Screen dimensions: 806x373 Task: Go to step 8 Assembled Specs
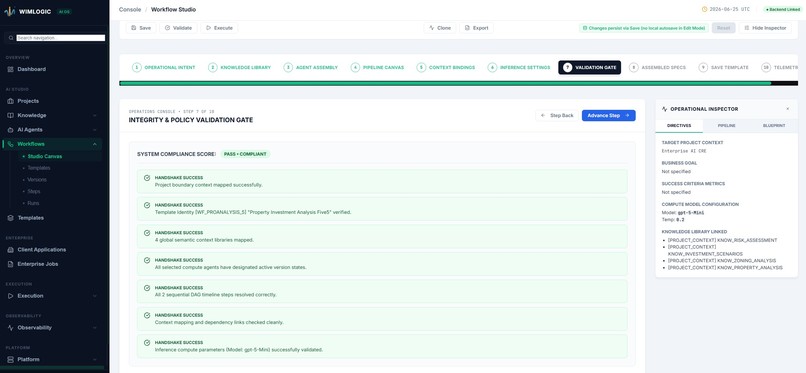(x=657, y=67)
